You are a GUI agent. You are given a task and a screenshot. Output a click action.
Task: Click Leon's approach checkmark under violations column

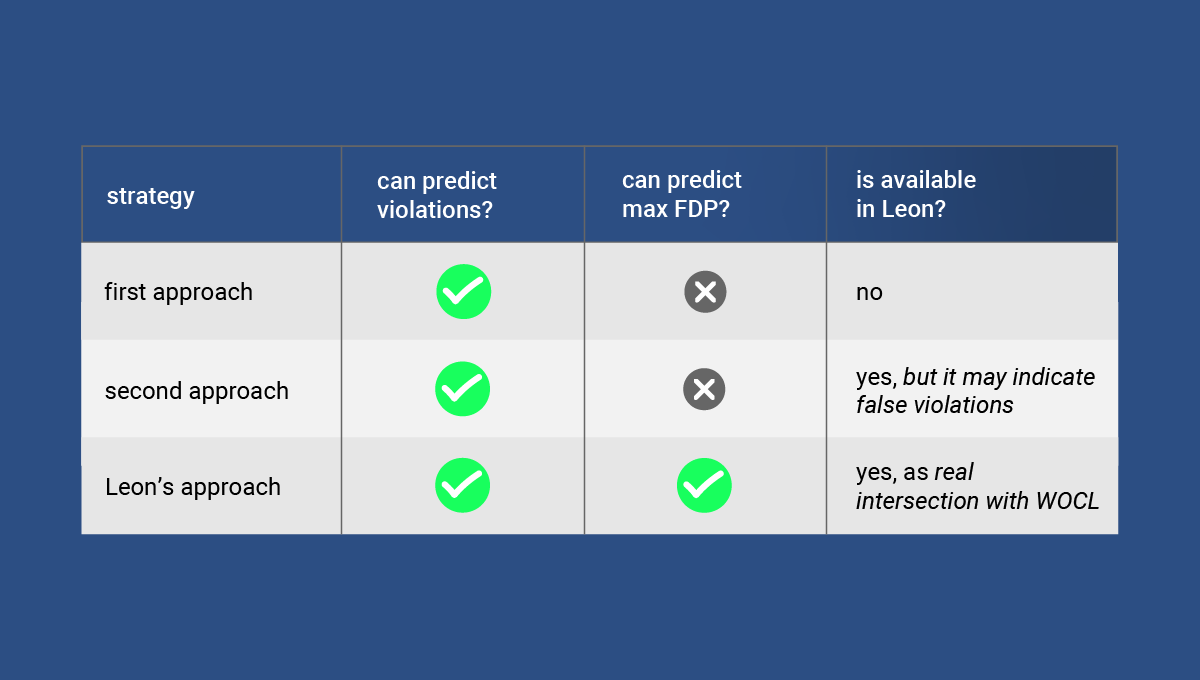(463, 486)
